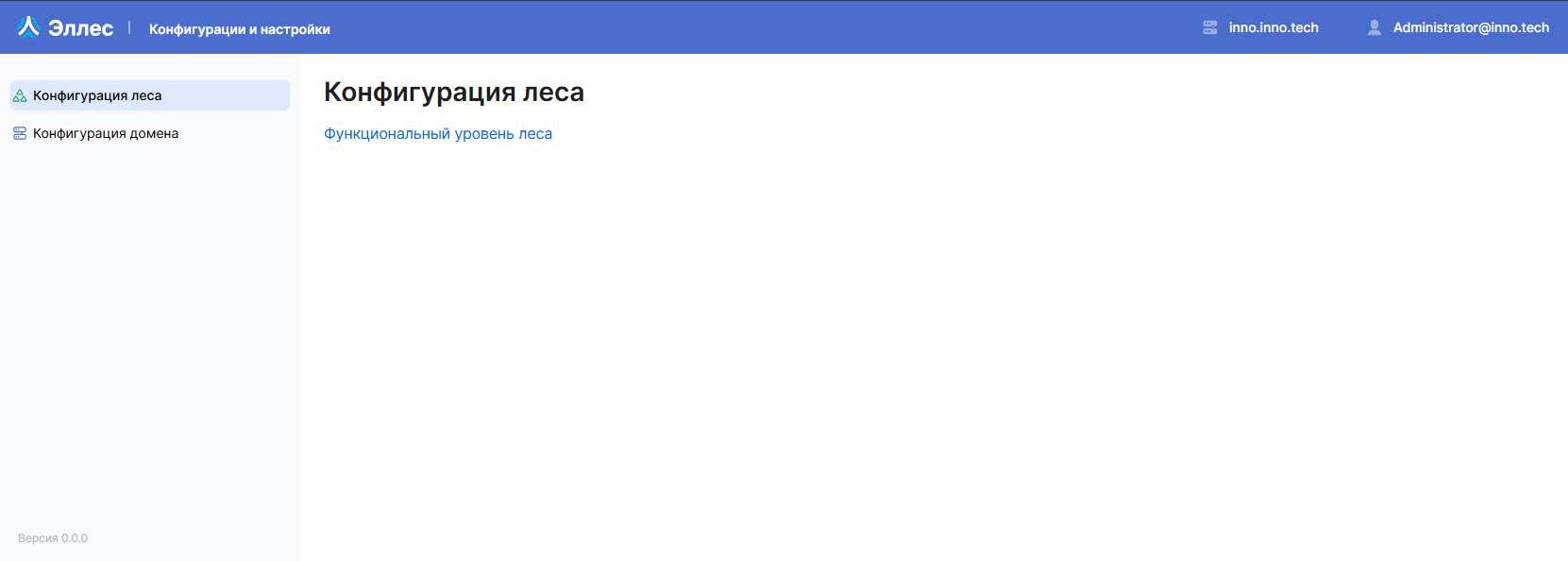Click the Конфигурация леса page heading

(454, 92)
